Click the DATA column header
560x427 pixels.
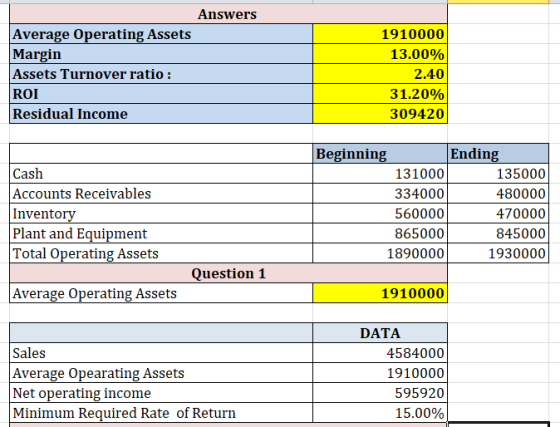pos(380,333)
